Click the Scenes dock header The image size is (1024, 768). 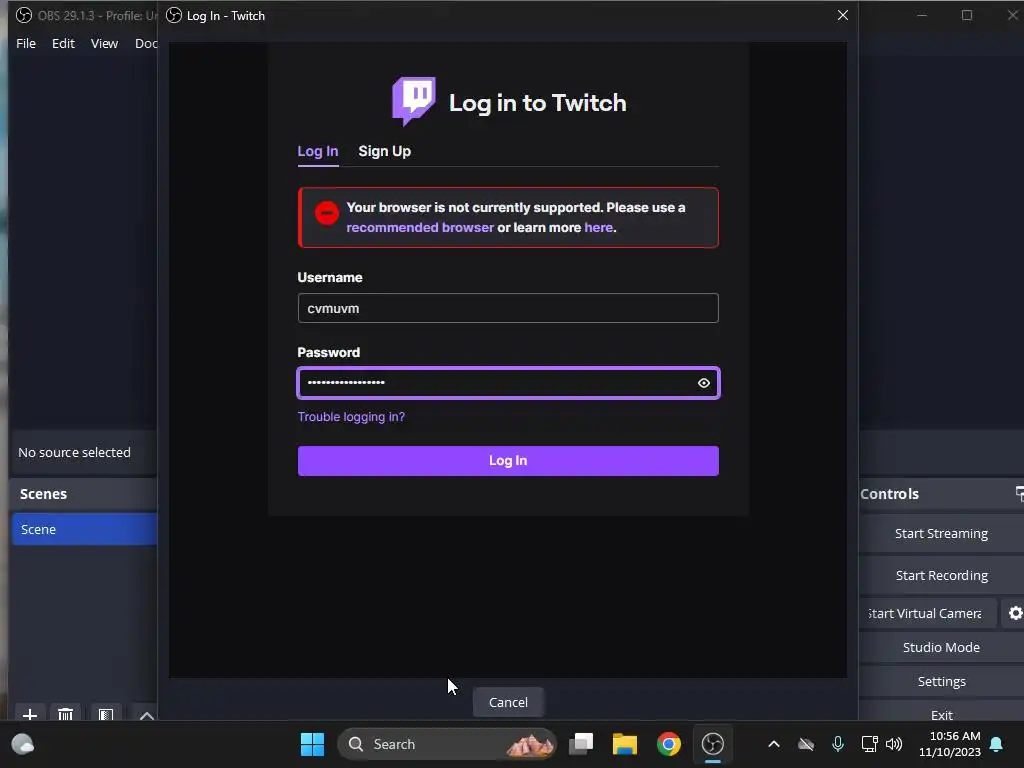pyautogui.click(x=84, y=494)
